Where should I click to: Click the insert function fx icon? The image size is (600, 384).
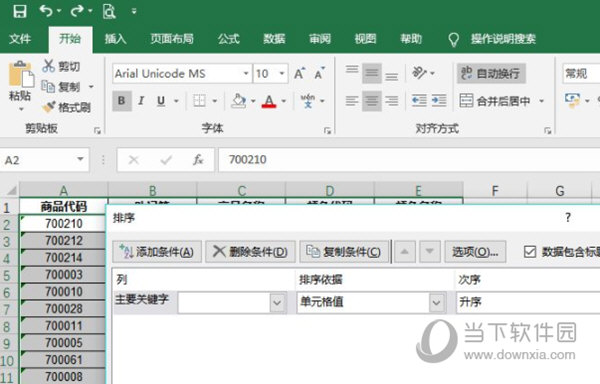(x=198, y=159)
